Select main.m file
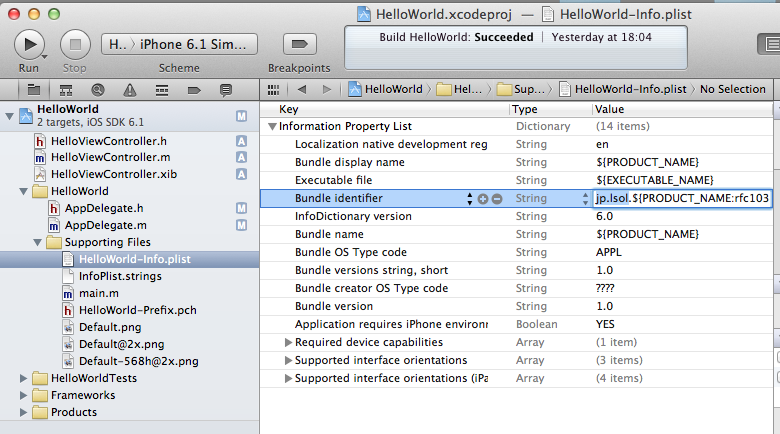 98,294
